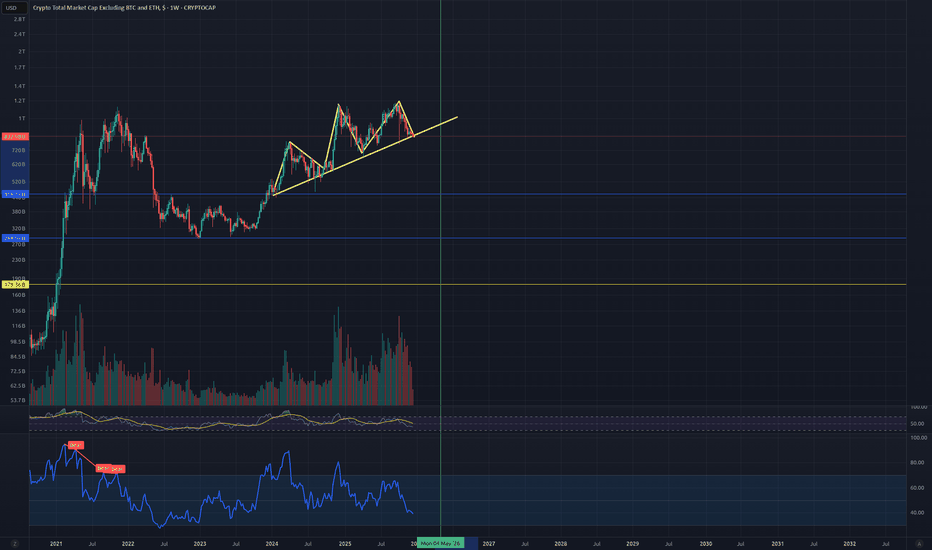932x550 pixels.
Task: Select the red horizontal price line
Action: coord(467,137)
